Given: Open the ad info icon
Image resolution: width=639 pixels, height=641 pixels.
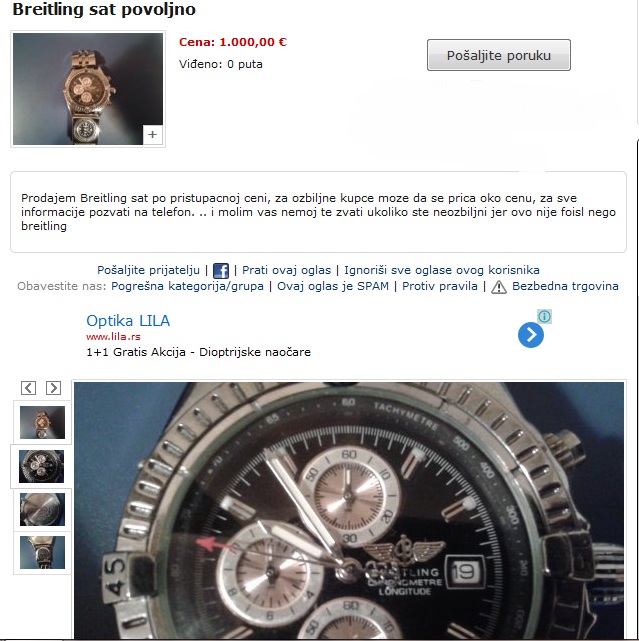Looking at the screenshot, I should (545, 316).
